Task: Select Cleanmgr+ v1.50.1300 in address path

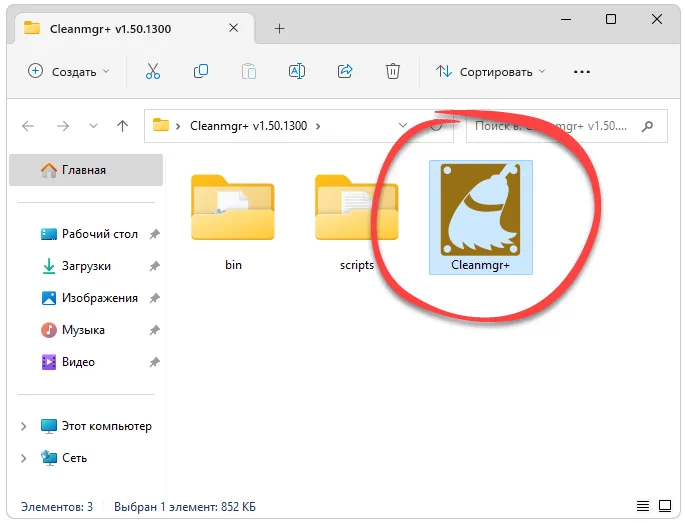Action: [249, 126]
